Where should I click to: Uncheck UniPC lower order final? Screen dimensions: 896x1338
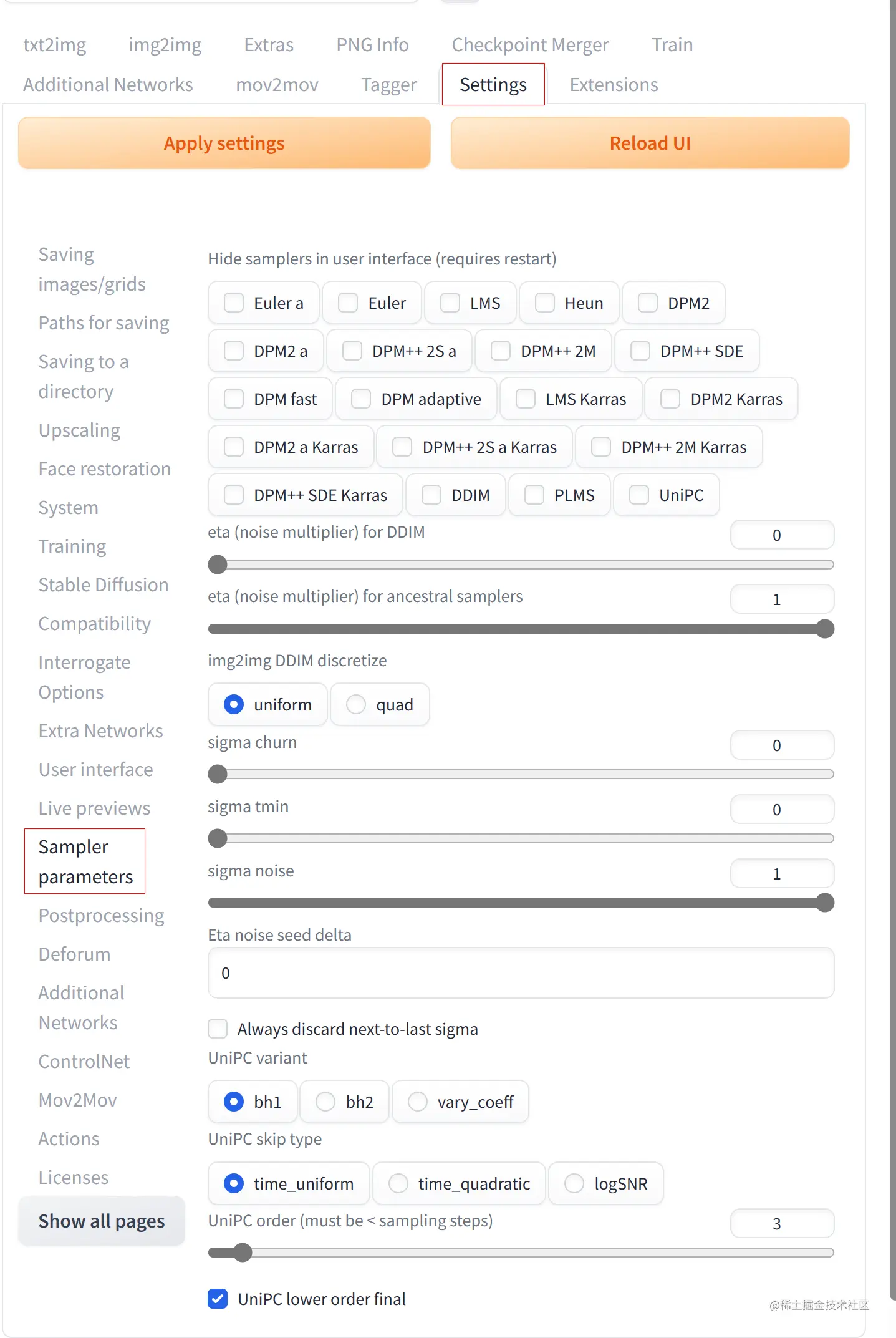[218, 1299]
